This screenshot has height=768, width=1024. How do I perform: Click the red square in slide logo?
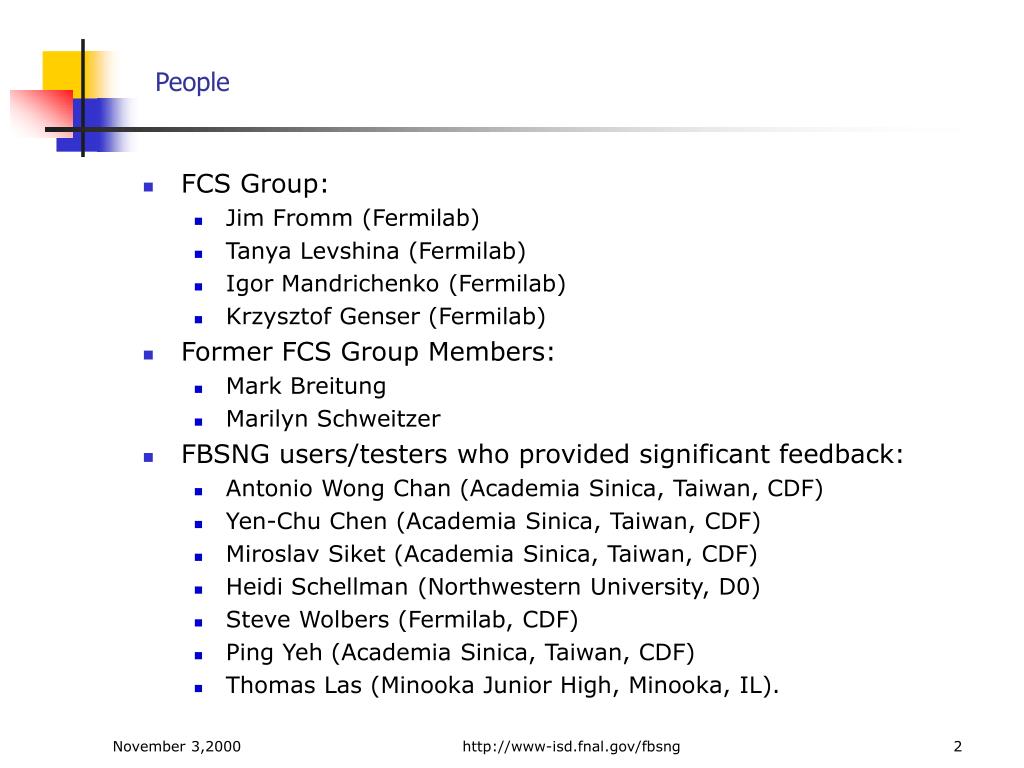point(42,114)
